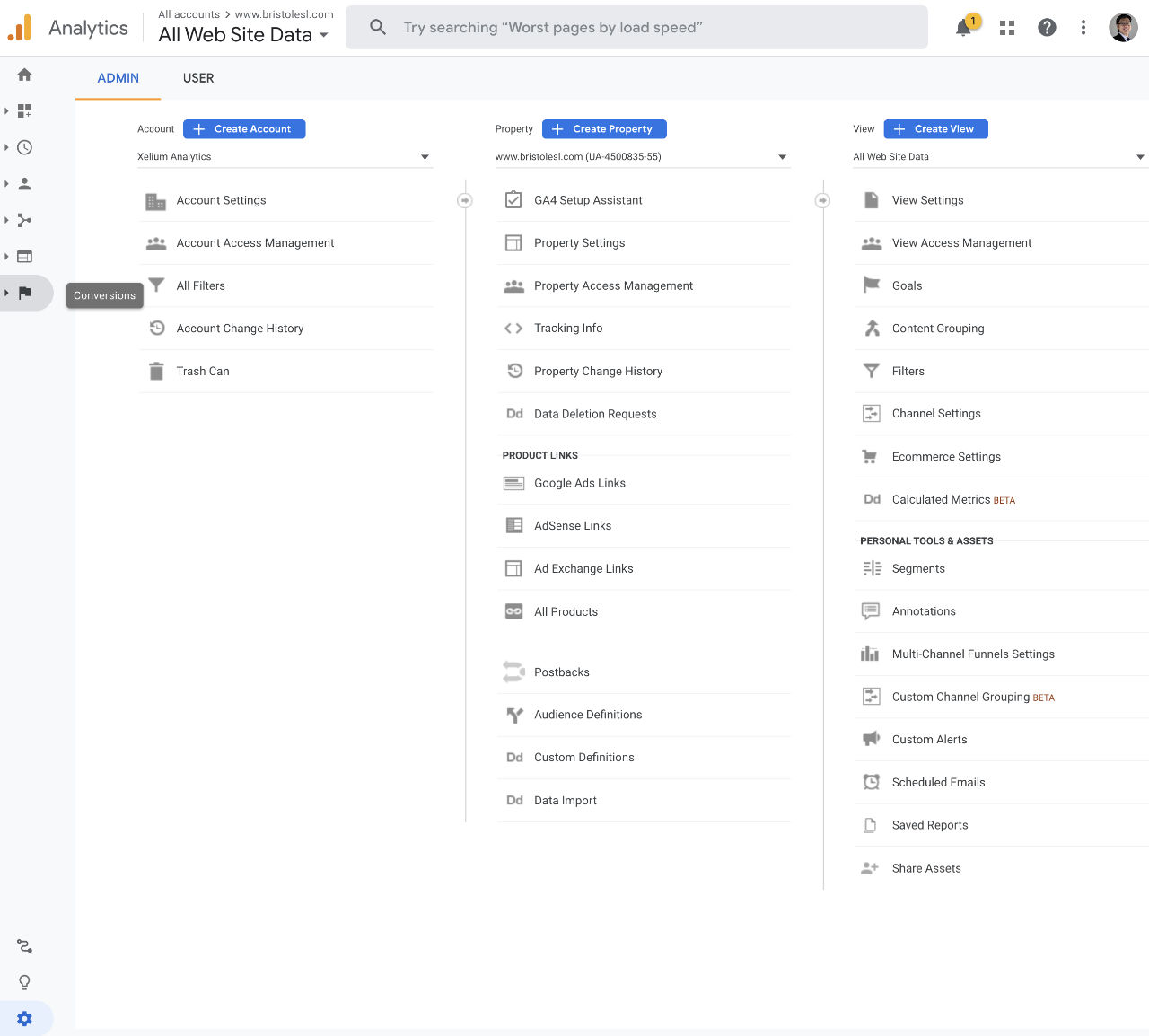Expand the Behavior sidebar section arrow
Image resolution: width=1149 pixels, height=1036 pixels.
click(x=6, y=256)
